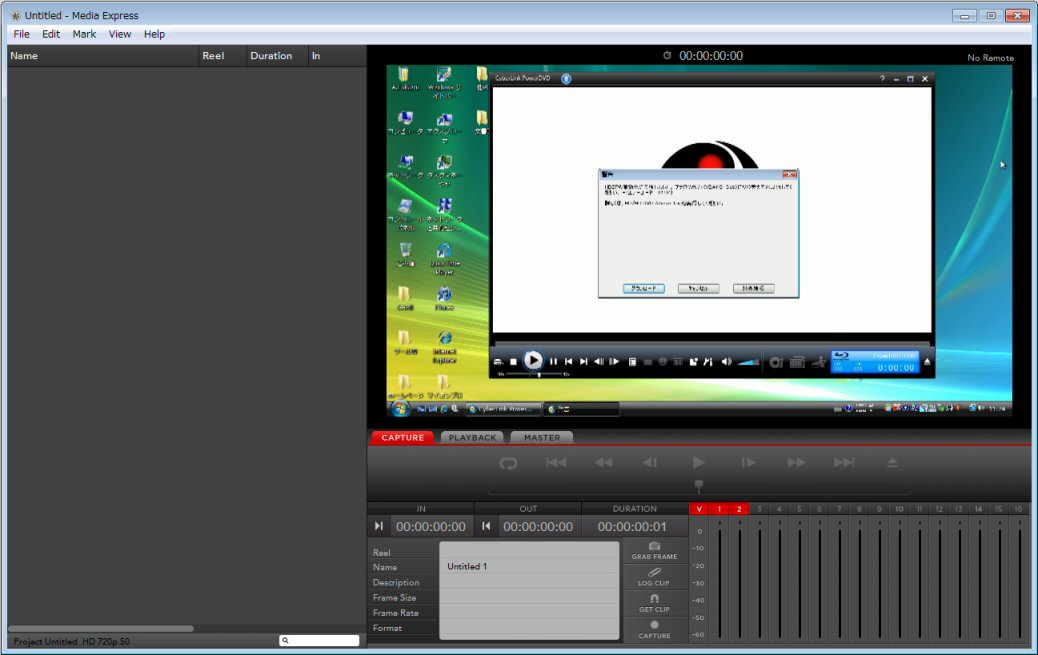This screenshot has width=1038, height=655.
Task: Enable audio channel 4
Action: [x=779, y=509]
